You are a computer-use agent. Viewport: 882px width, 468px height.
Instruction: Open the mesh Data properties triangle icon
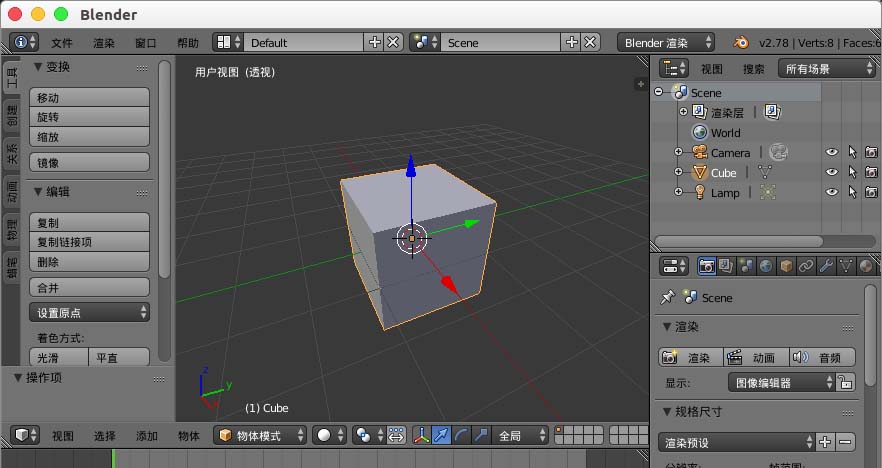pos(846,266)
